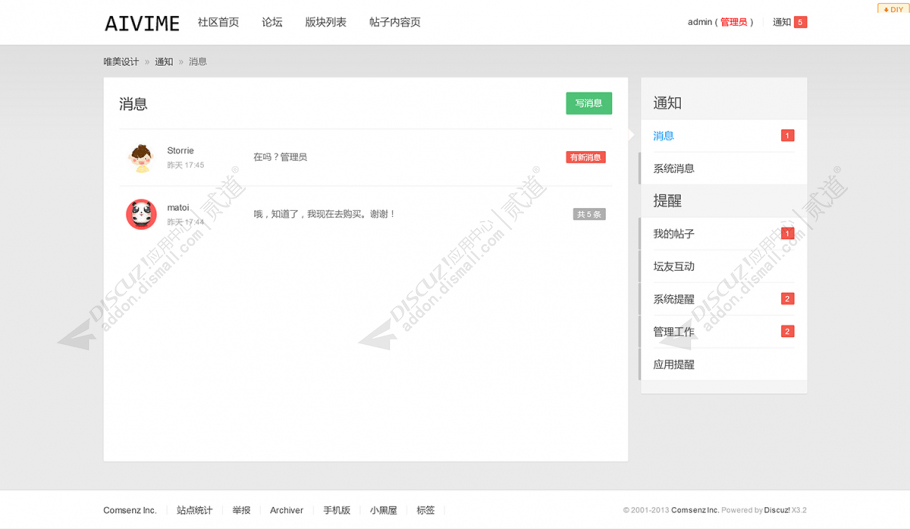Click the gray 共5条 badge
910x529 pixels.
589,214
